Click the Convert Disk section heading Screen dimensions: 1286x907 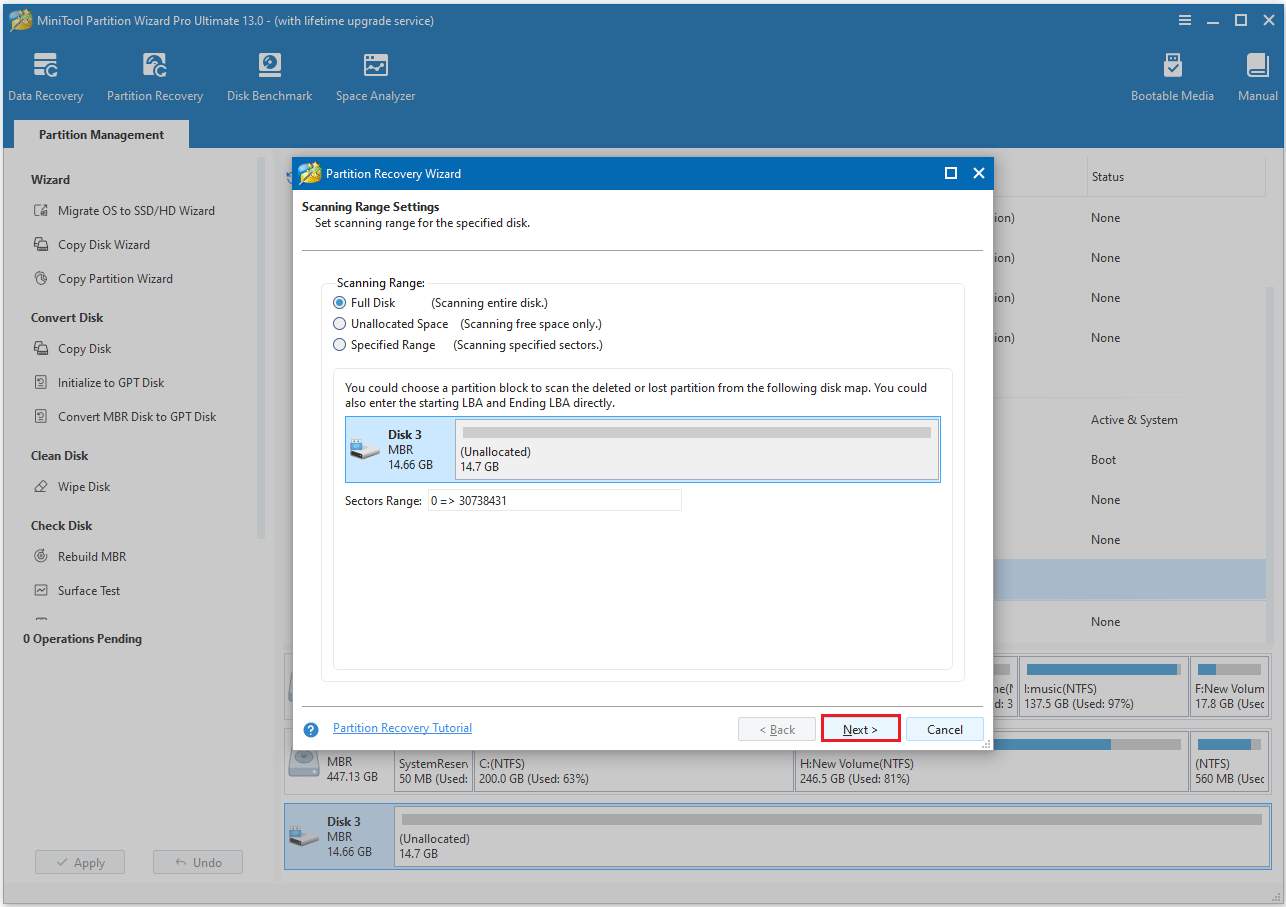click(x=67, y=318)
